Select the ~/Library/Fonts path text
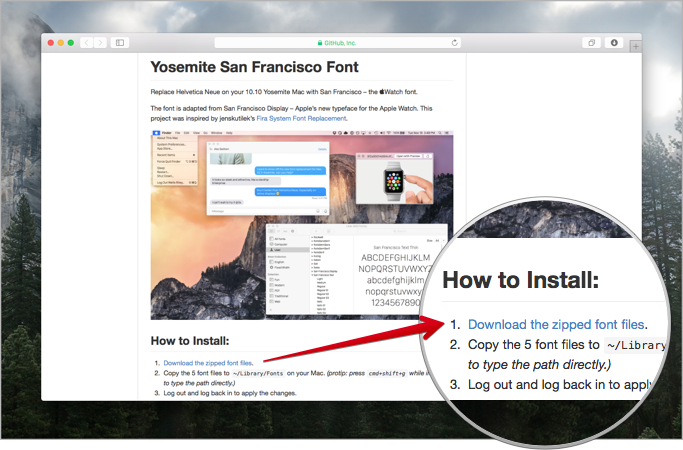The image size is (683, 450). pyautogui.click(x=258, y=373)
